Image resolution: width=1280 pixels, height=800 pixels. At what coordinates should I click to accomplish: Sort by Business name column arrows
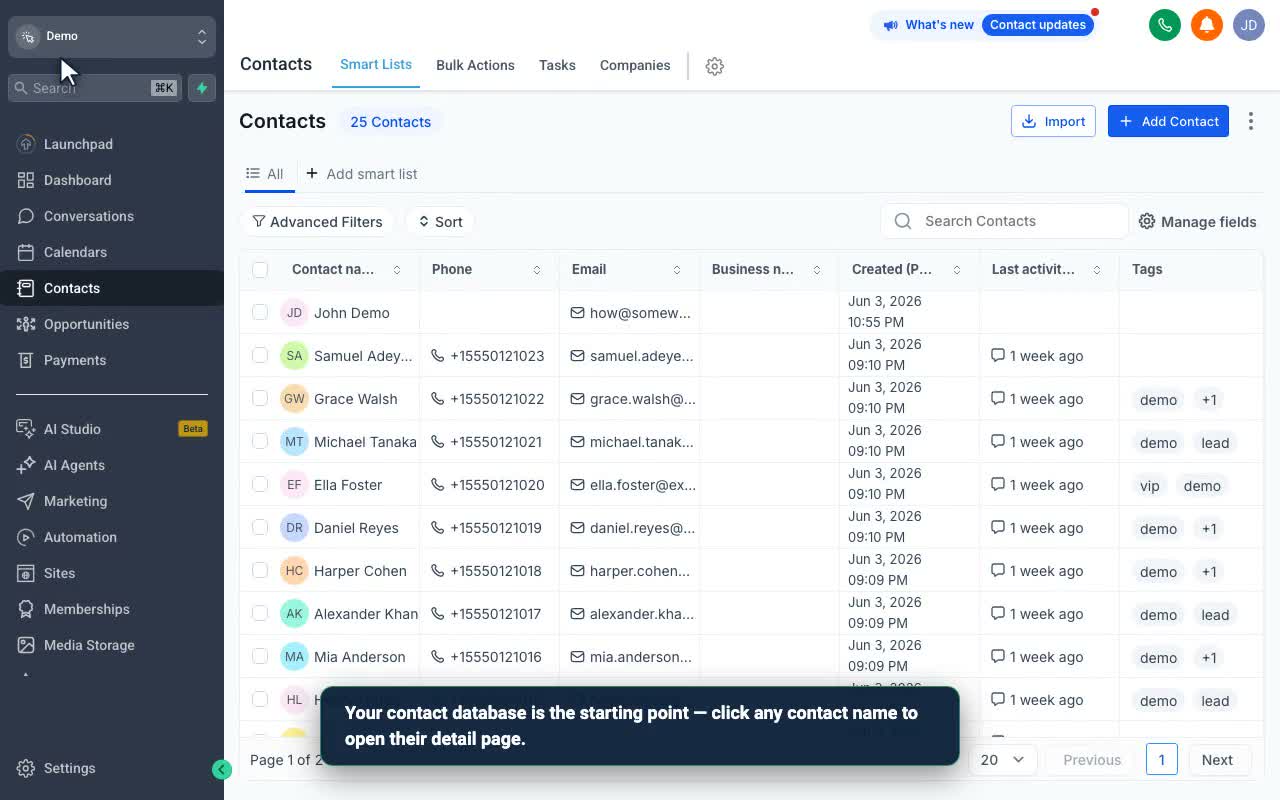(817, 270)
